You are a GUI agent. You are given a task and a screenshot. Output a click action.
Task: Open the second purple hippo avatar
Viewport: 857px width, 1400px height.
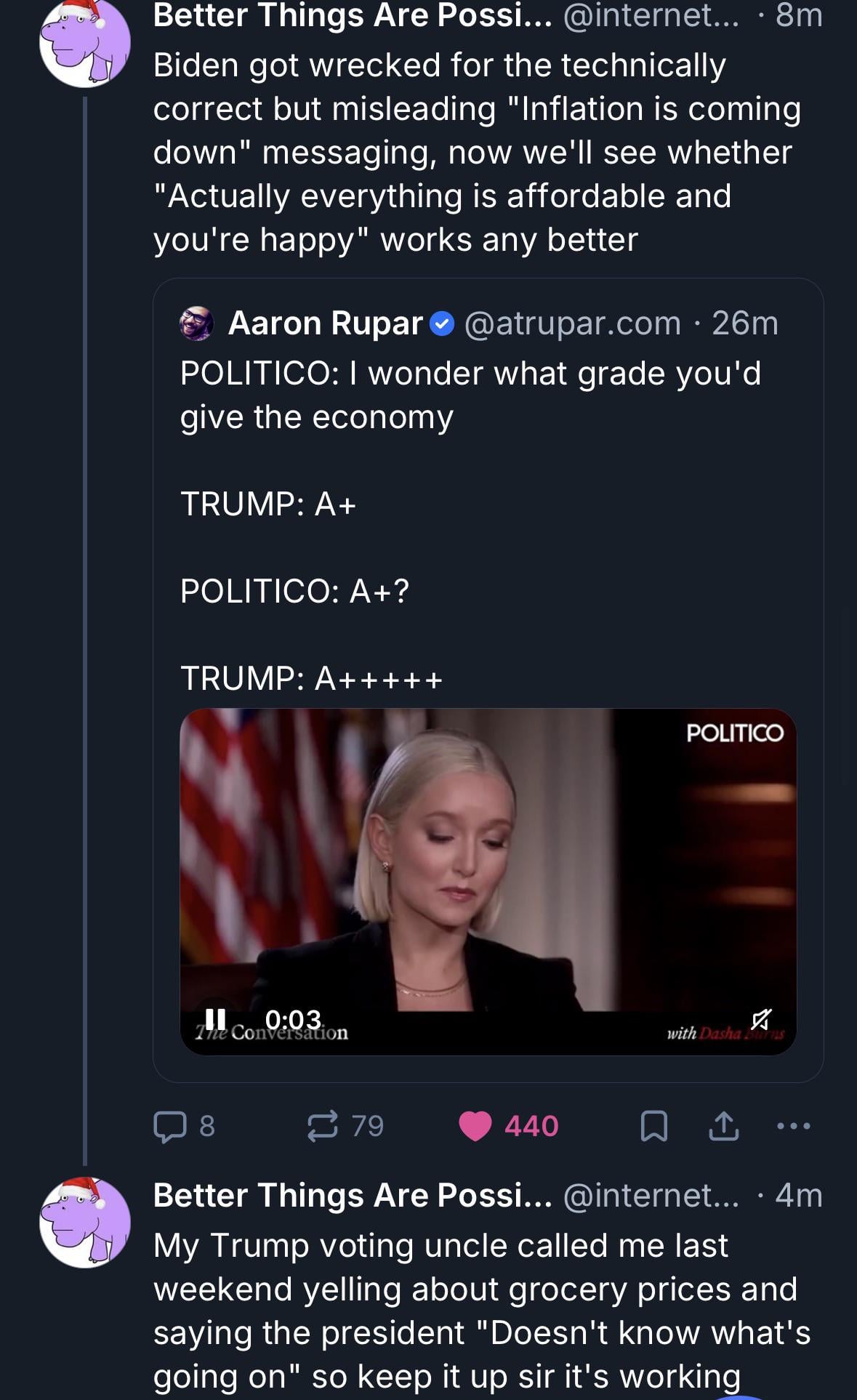[x=85, y=1223]
